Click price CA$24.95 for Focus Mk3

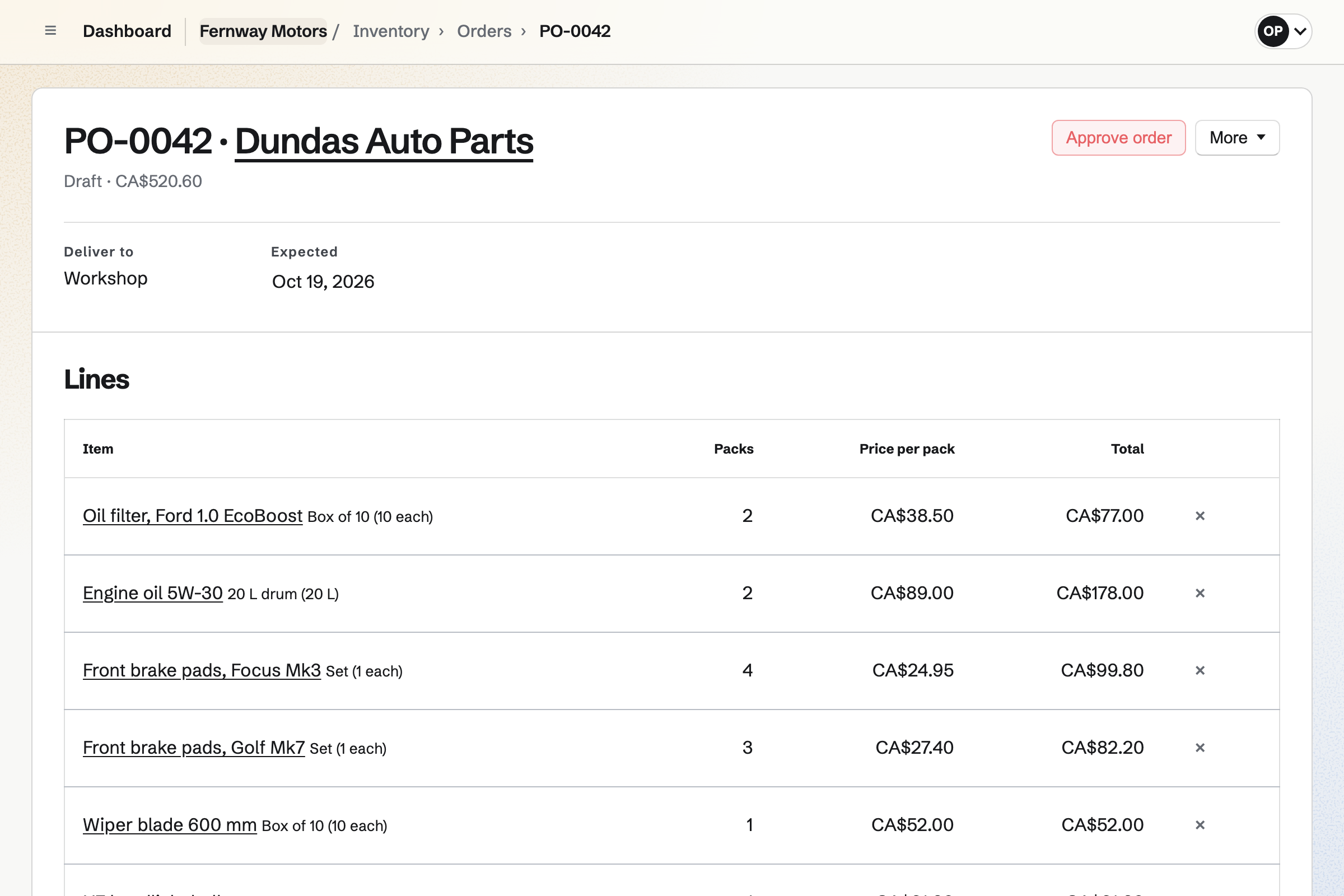pyautogui.click(x=913, y=670)
